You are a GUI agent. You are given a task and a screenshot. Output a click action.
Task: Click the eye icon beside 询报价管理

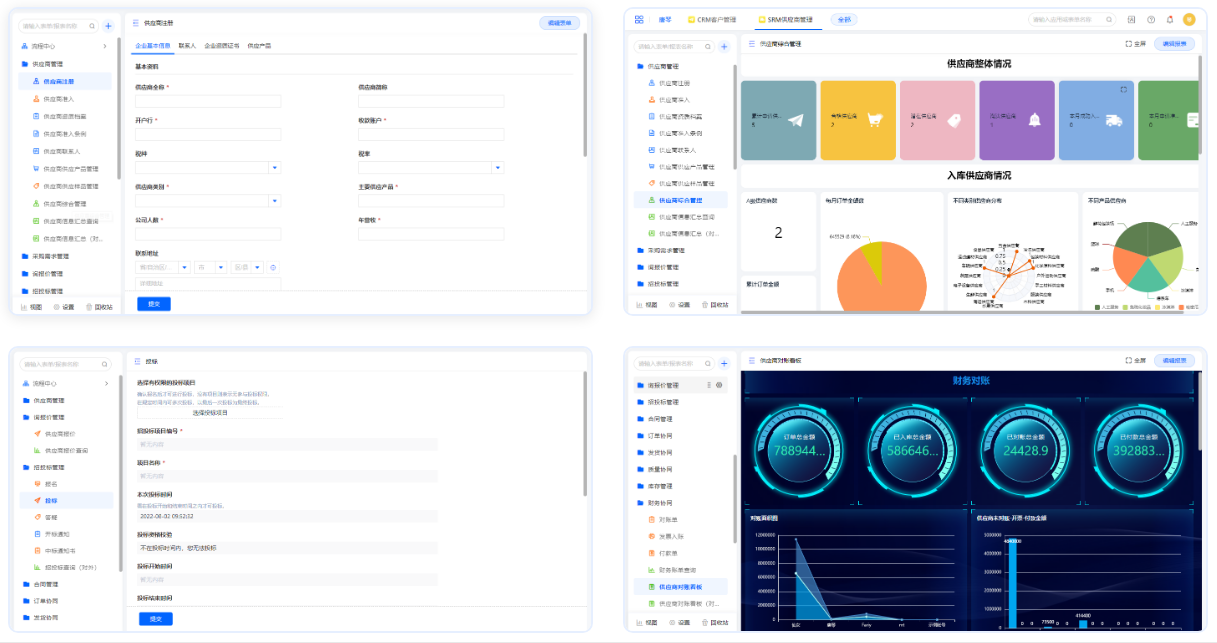tap(719, 385)
